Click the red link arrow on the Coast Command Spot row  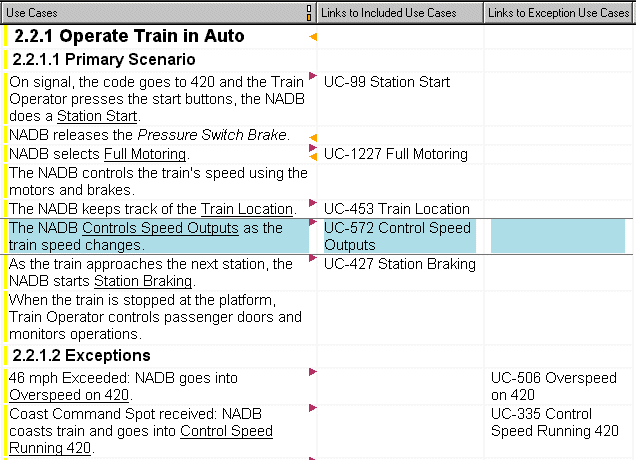312,408
